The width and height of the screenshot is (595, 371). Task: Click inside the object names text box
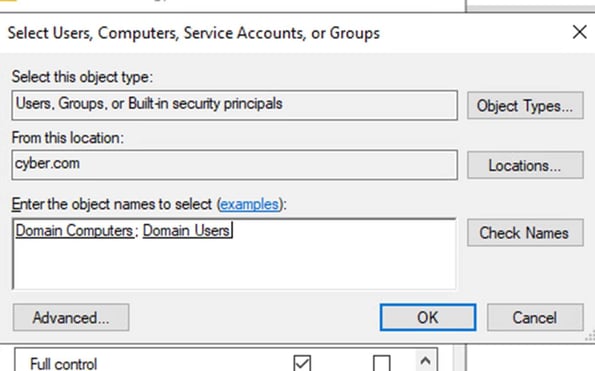(x=234, y=254)
